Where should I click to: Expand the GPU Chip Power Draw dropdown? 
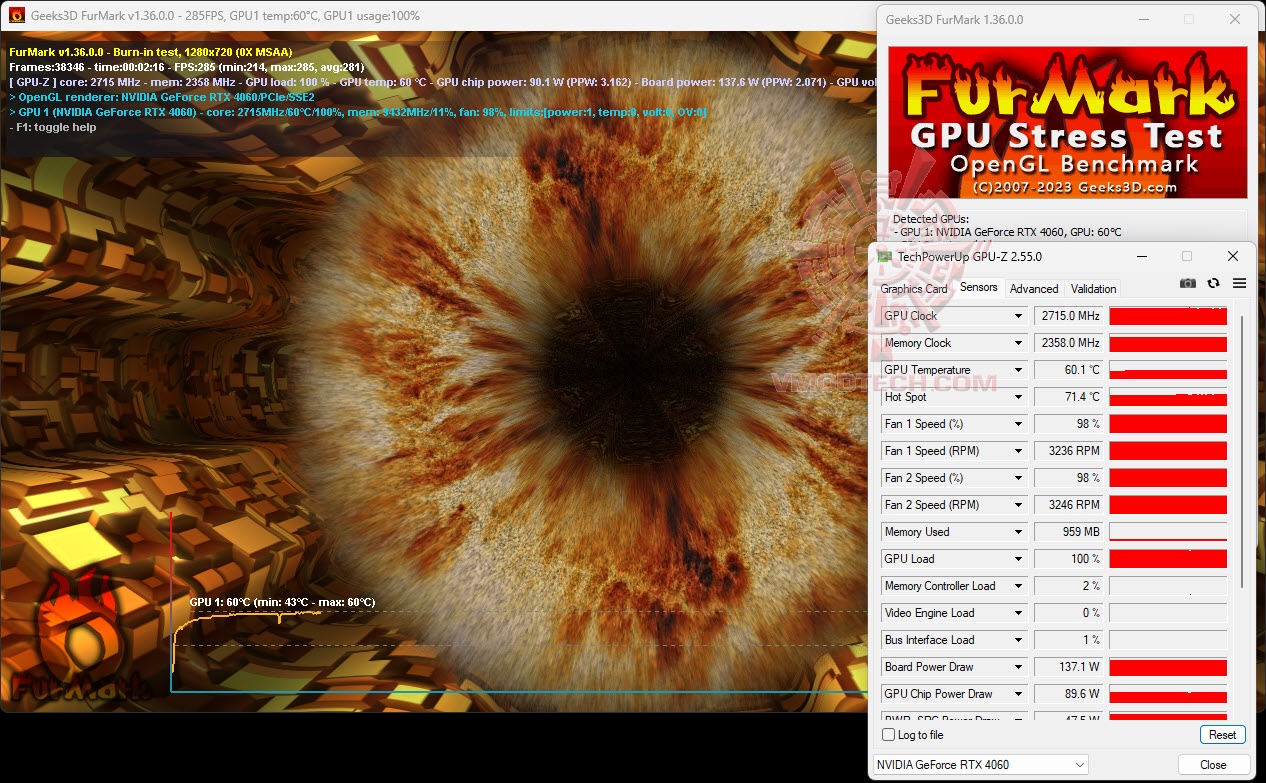click(x=1018, y=694)
